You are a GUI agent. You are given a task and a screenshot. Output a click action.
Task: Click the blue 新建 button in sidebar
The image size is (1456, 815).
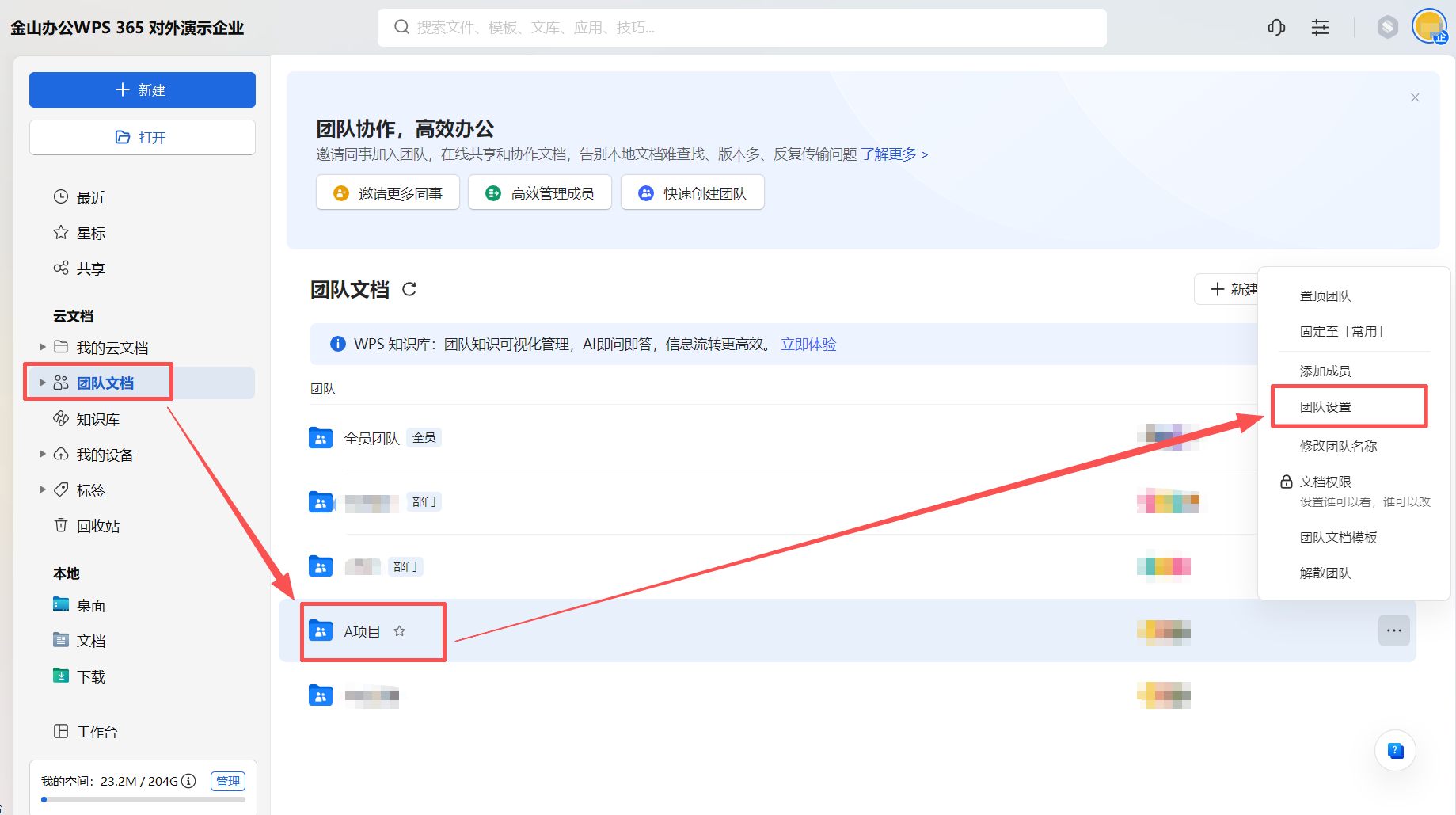(143, 89)
